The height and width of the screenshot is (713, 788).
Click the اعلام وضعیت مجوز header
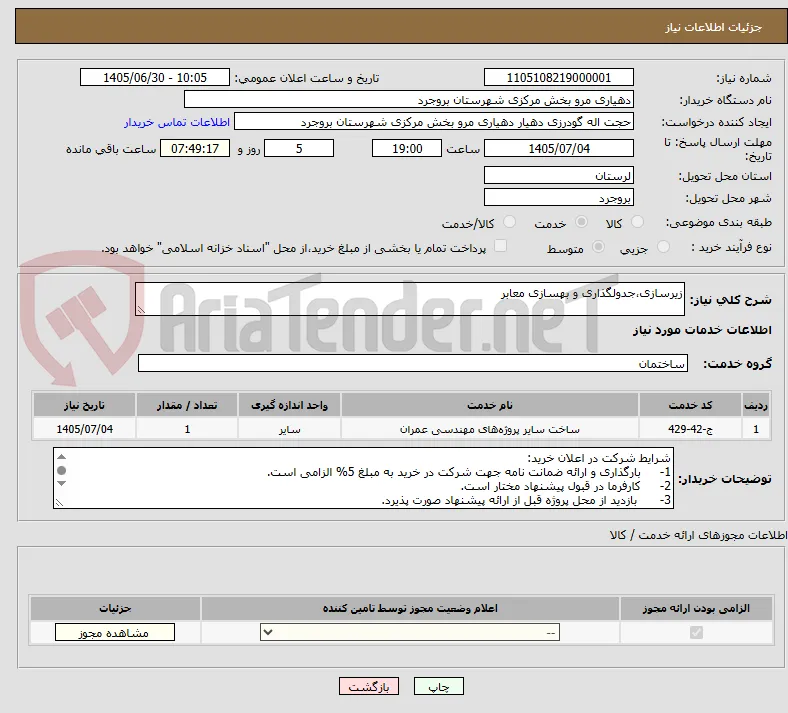click(x=410, y=608)
